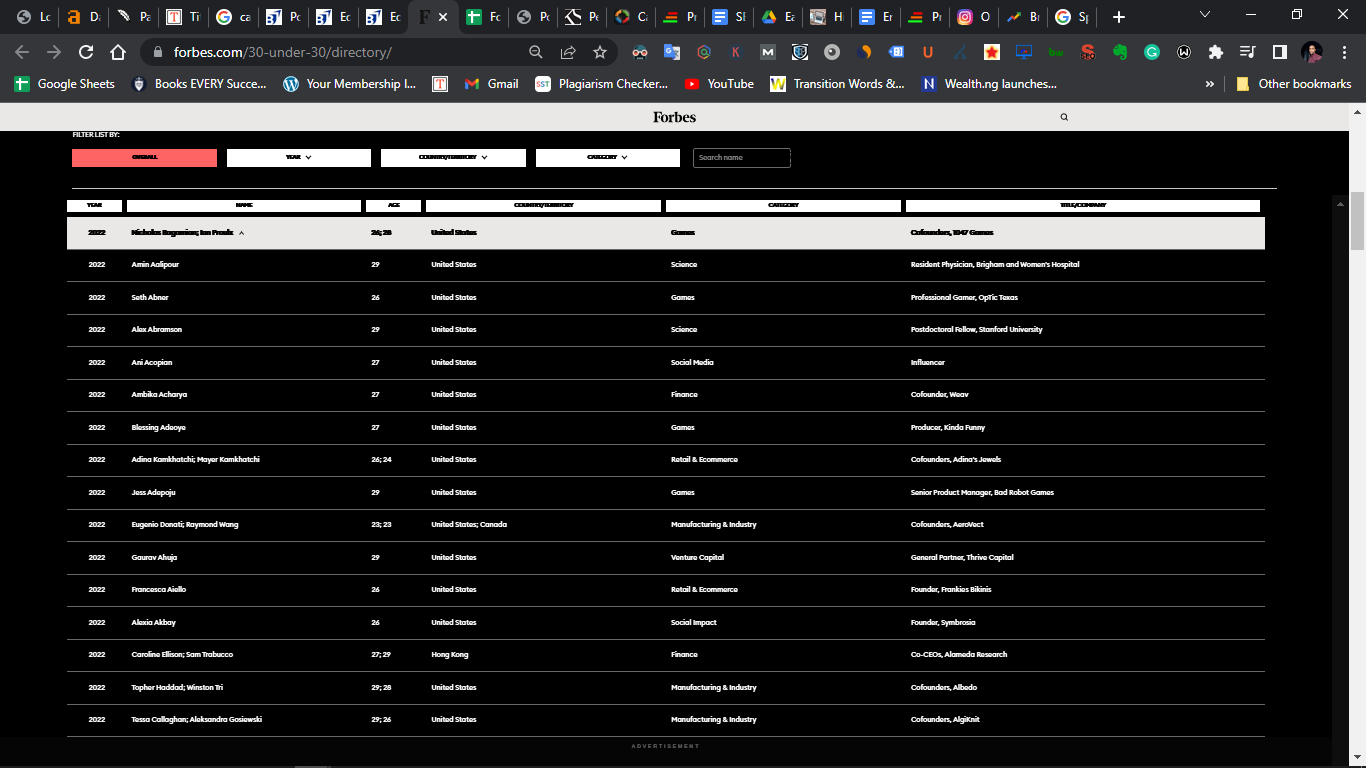The width and height of the screenshot is (1366, 768).
Task: Click the Grammarly extension icon
Action: pos(1151,52)
